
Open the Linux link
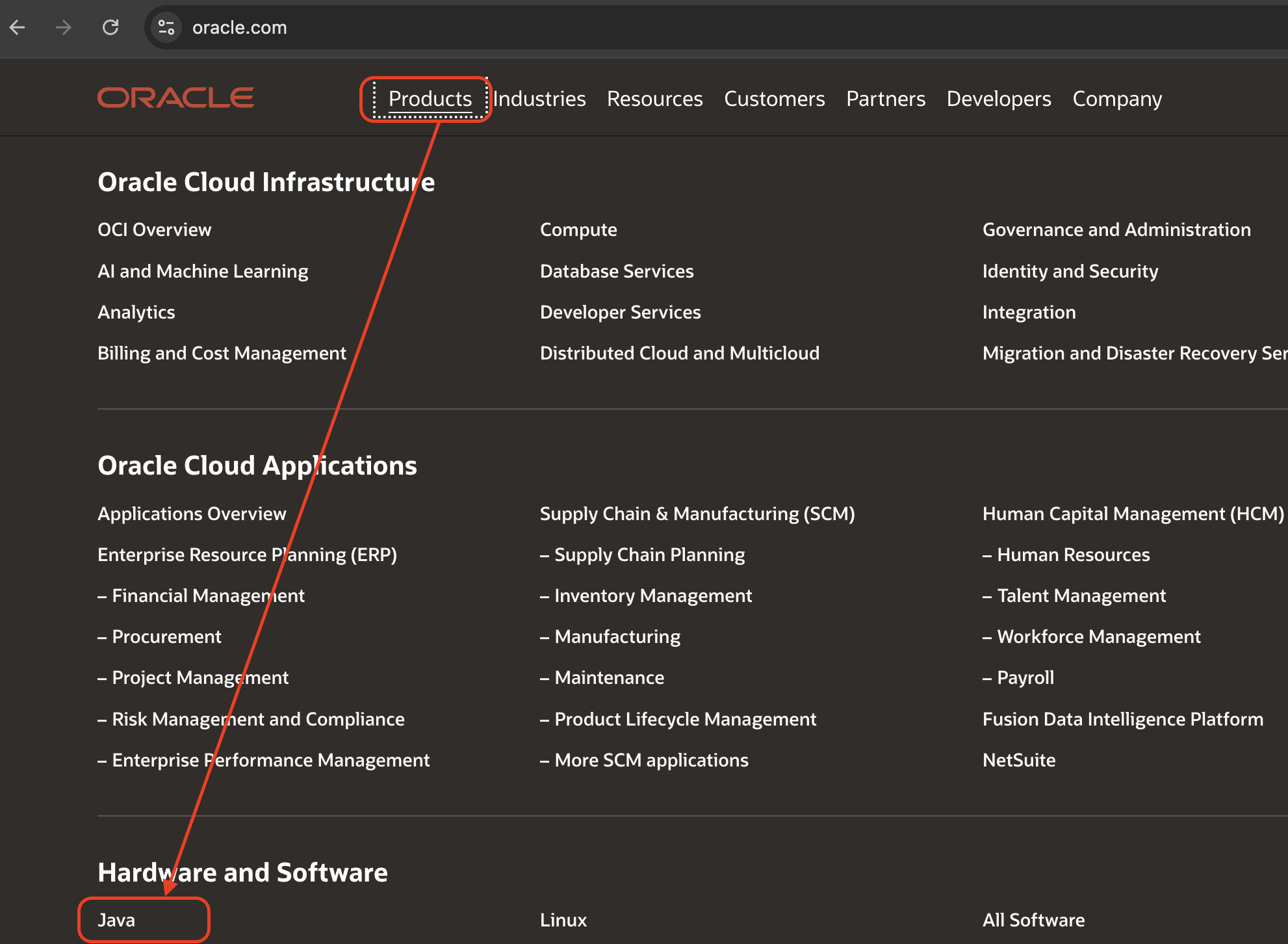[x=563, y=920]
